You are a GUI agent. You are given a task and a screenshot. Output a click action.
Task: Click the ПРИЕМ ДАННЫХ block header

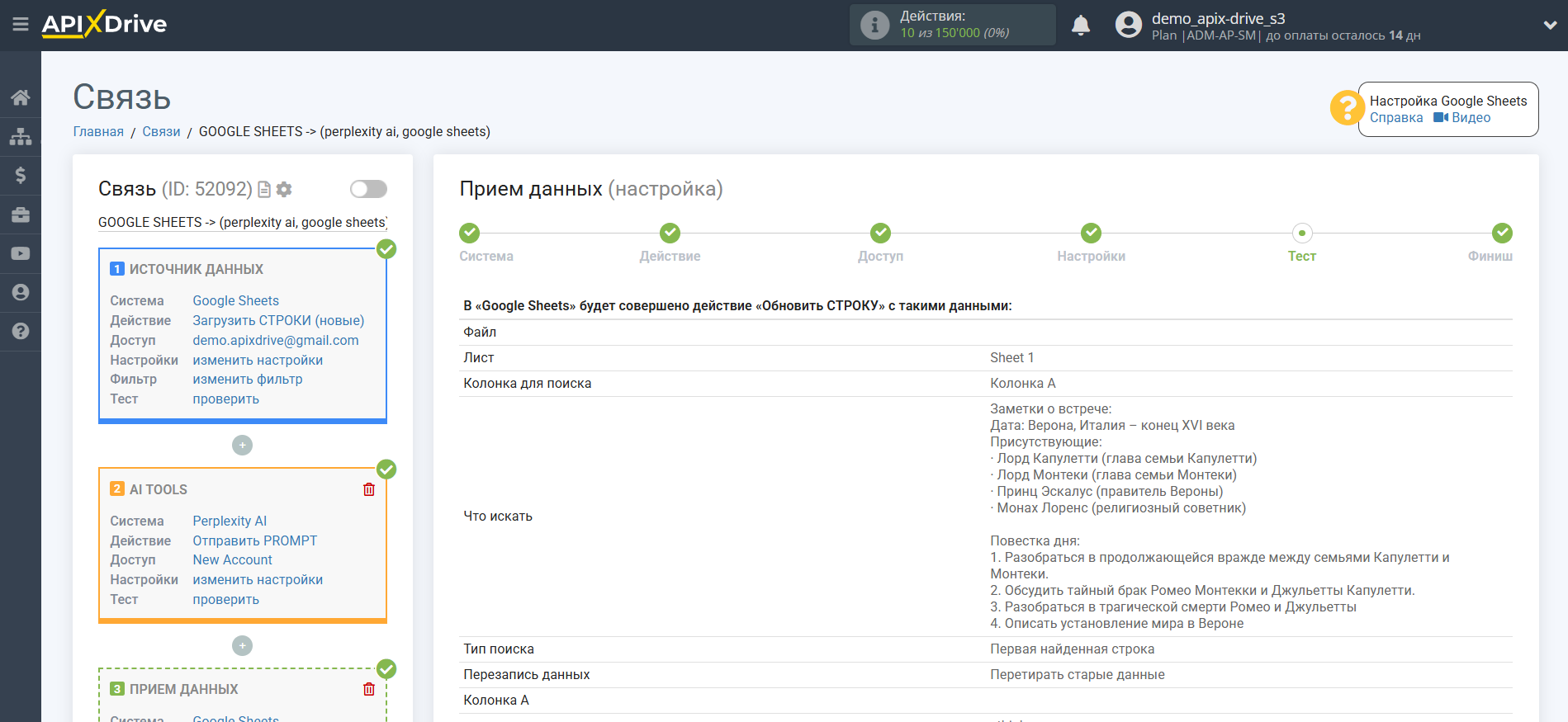pyautogui.click(x=183, y=690)
